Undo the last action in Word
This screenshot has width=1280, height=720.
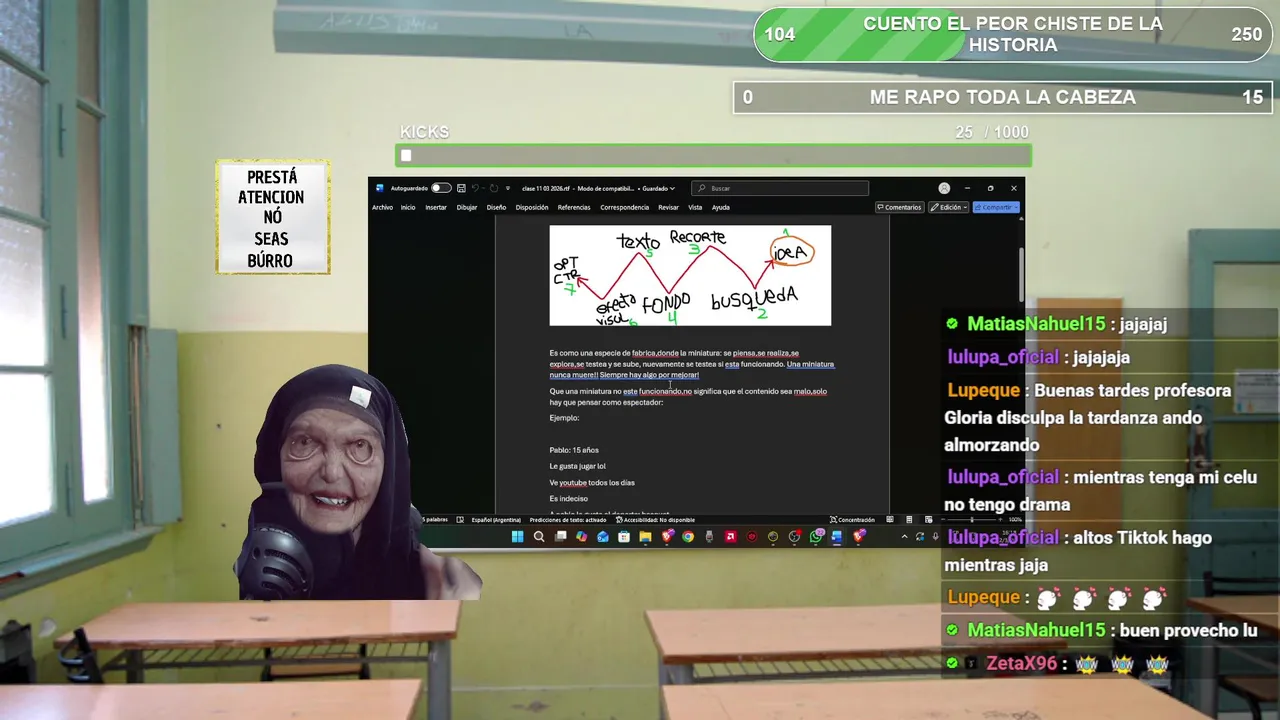475,188
